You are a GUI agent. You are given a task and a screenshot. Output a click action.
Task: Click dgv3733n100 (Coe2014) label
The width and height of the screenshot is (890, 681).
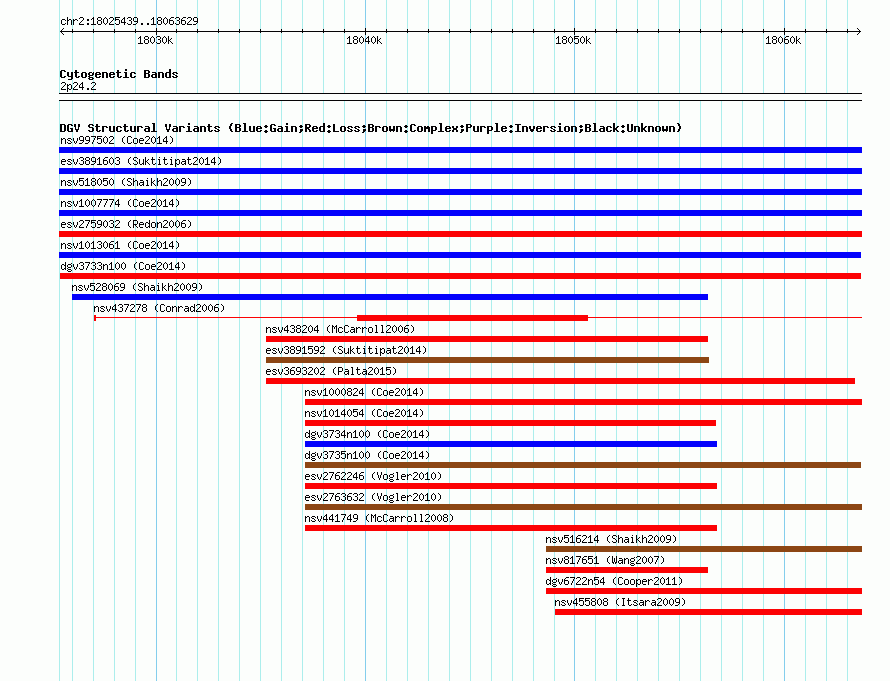pyautogui.click(x=123, y=266)
